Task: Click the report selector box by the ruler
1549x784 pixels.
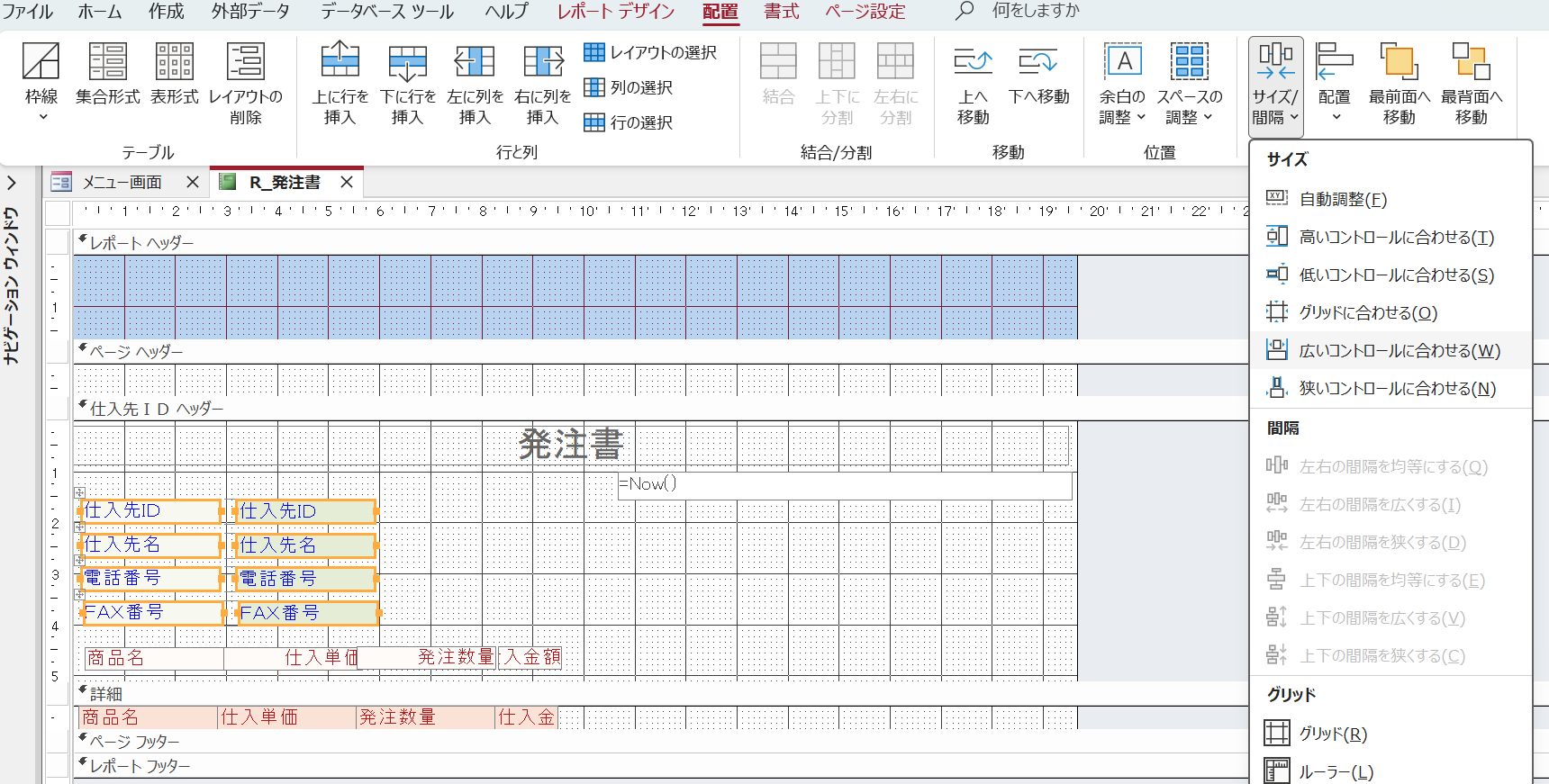Action: pyautogui.click(x=59, y=212)
